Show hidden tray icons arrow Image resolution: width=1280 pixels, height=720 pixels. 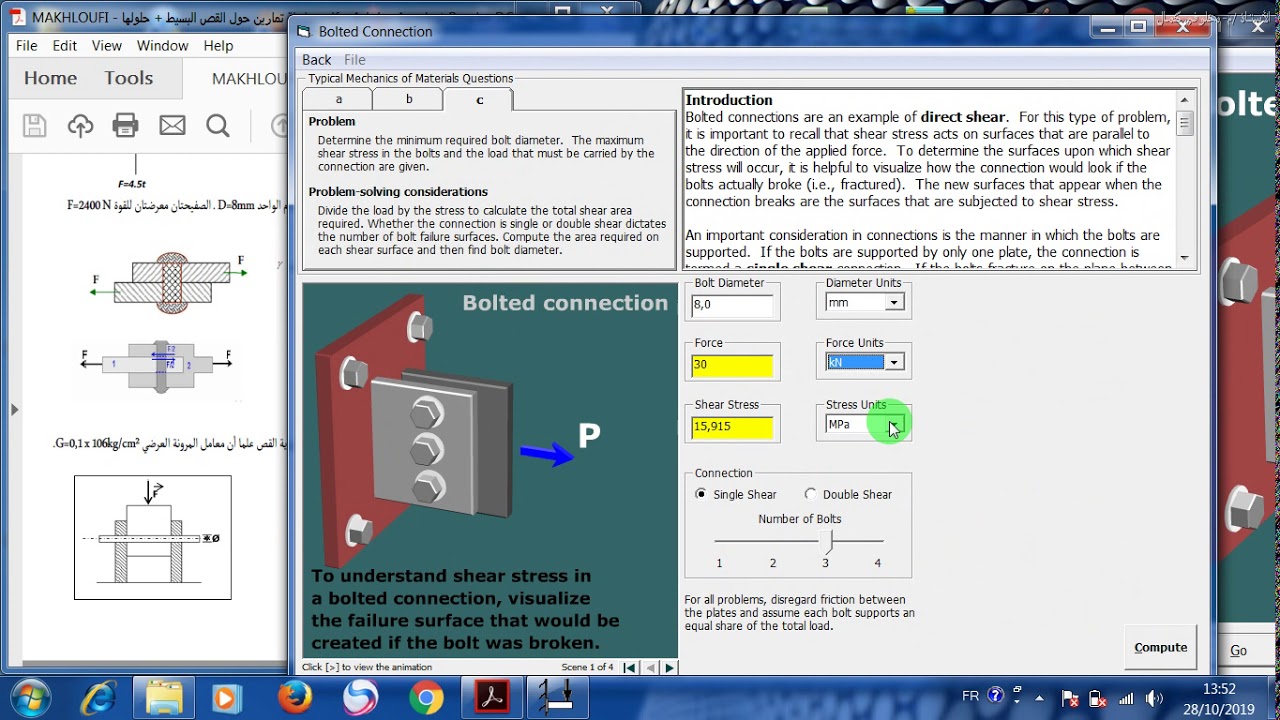[1040, 697]
